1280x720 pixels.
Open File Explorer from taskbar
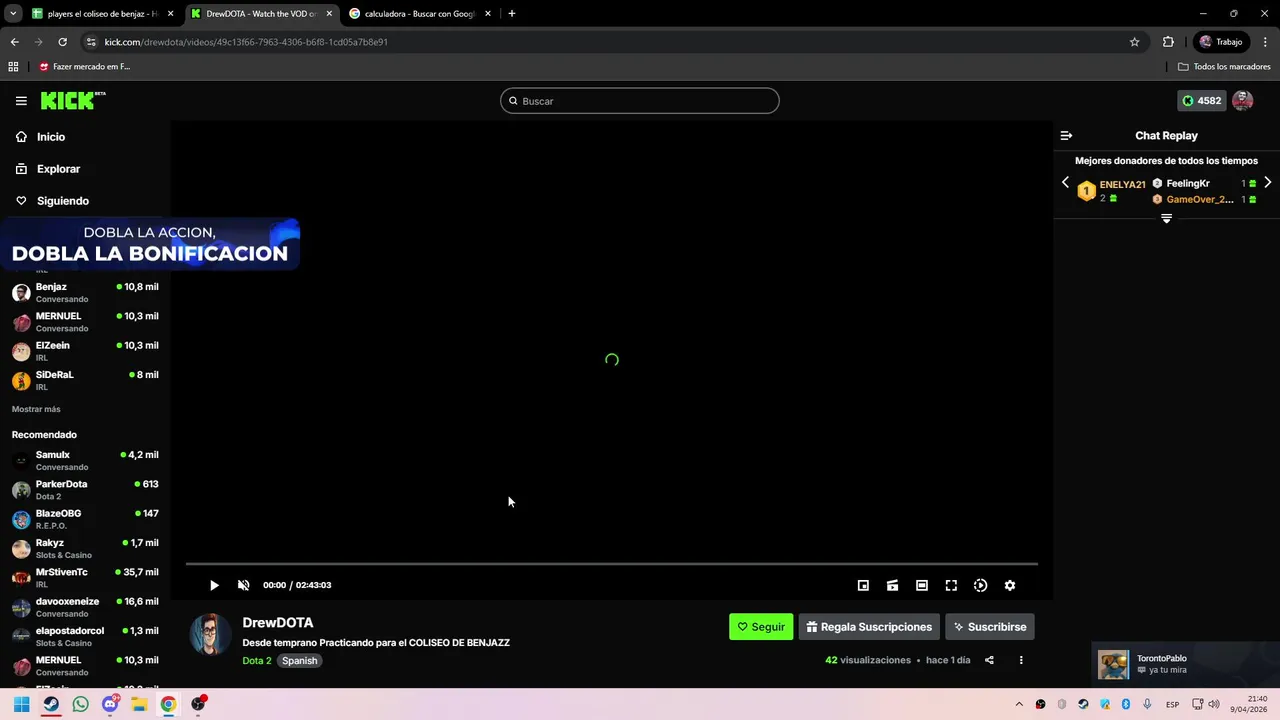point(139,704)
